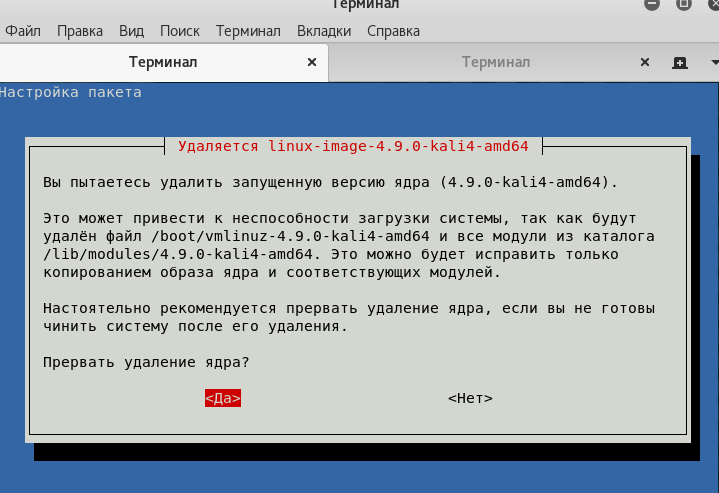Click the question Прервать удаление ядра?
Image resolution: width=719 pixels, height=493 pixels.
pos(146,362)
